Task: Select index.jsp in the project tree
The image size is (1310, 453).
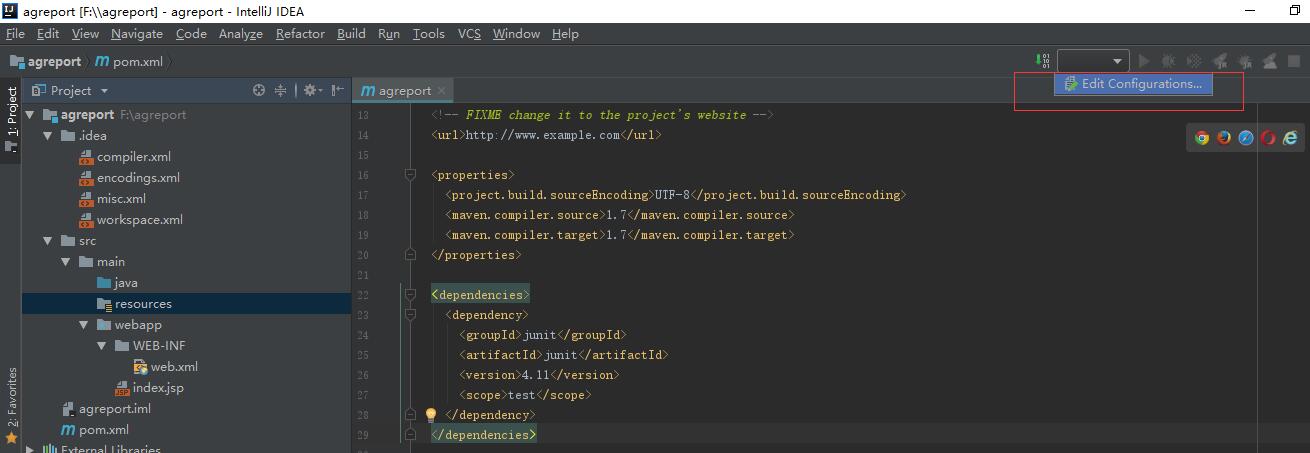Action: tap(157, 388)
